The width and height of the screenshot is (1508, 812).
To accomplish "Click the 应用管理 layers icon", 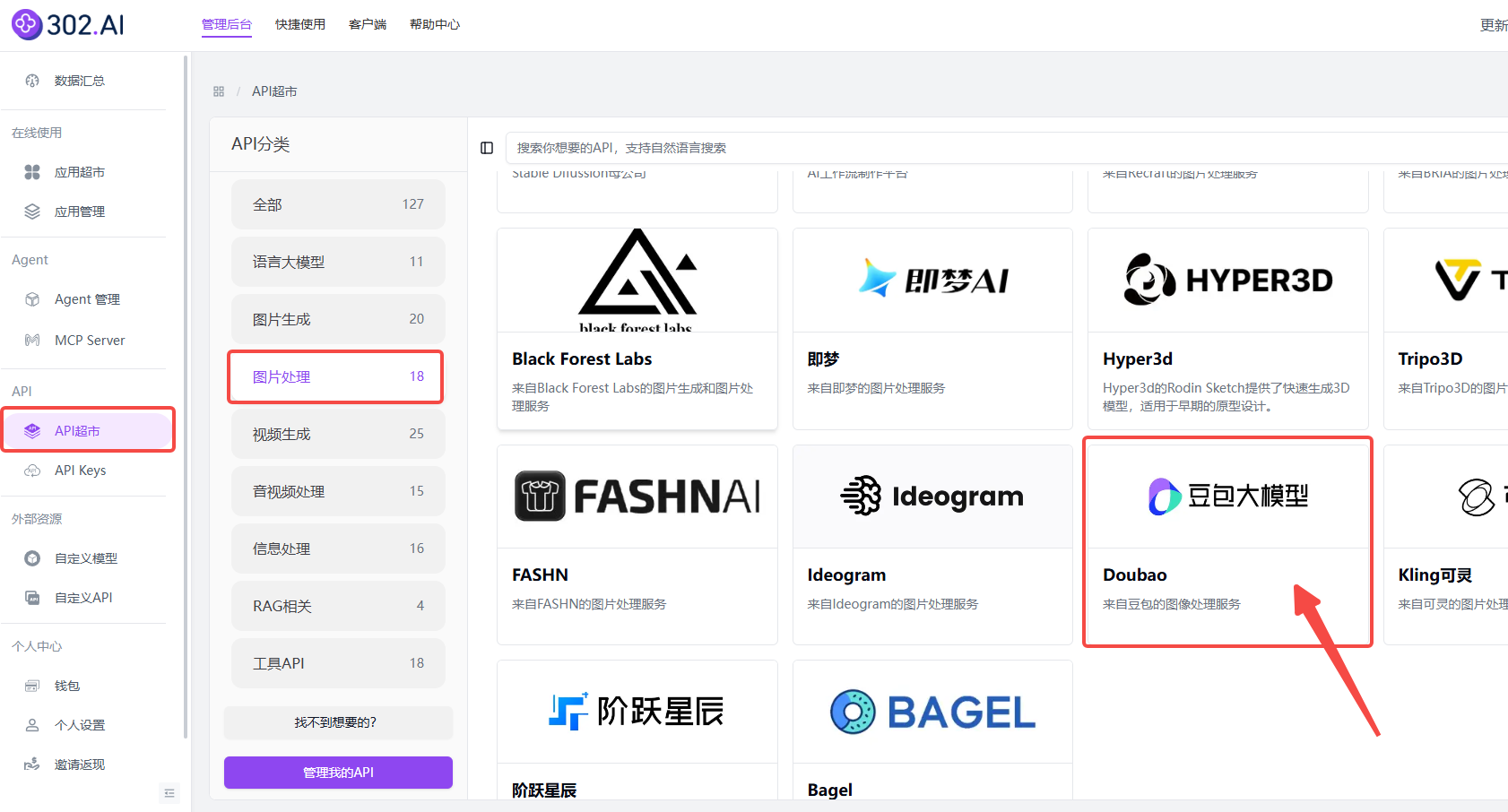I will pyautogui.click(x=32, y=212).
